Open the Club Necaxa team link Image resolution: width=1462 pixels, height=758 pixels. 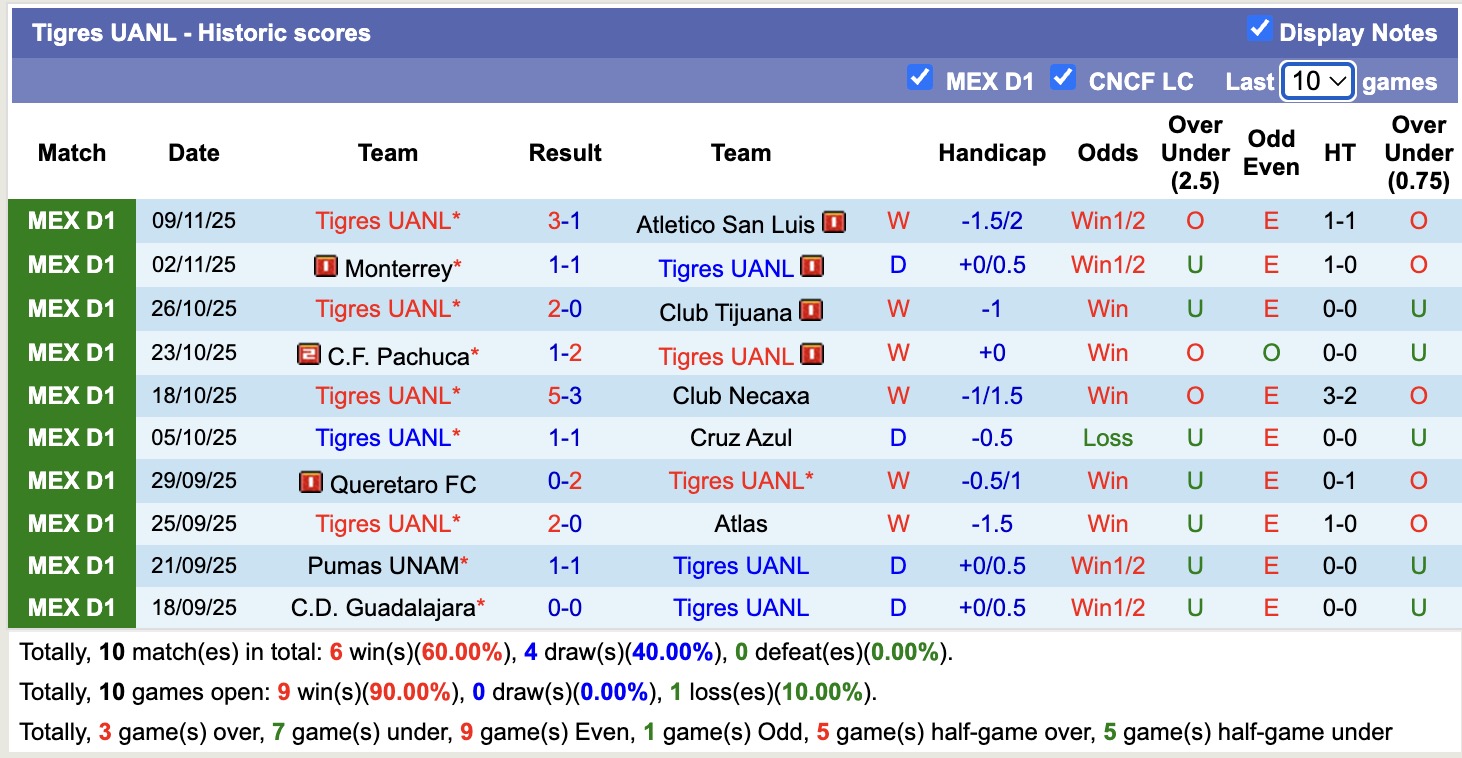coord(740,396)
